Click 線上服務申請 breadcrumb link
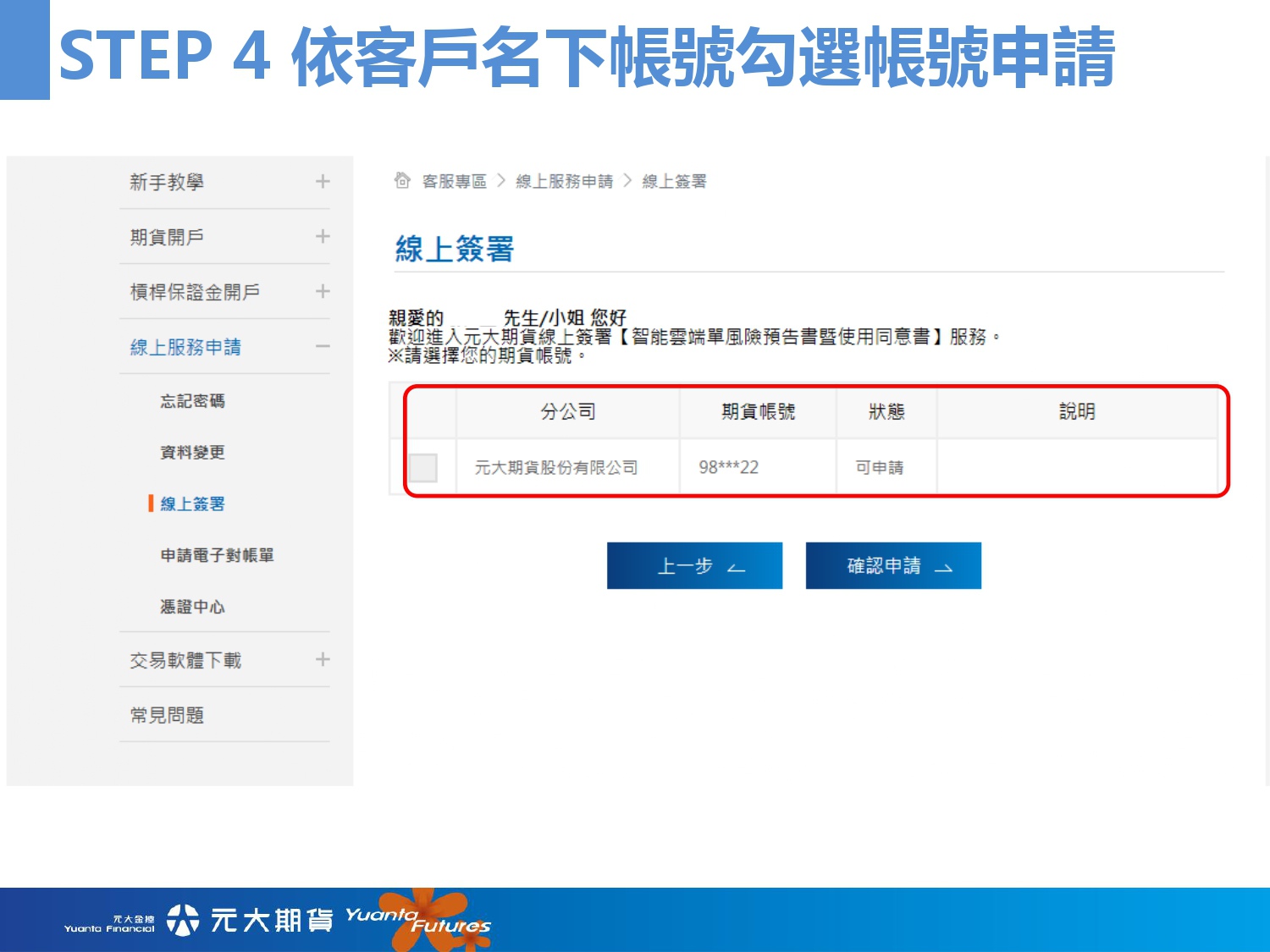This screenshot has height=952, width=1270. [565, 181]
